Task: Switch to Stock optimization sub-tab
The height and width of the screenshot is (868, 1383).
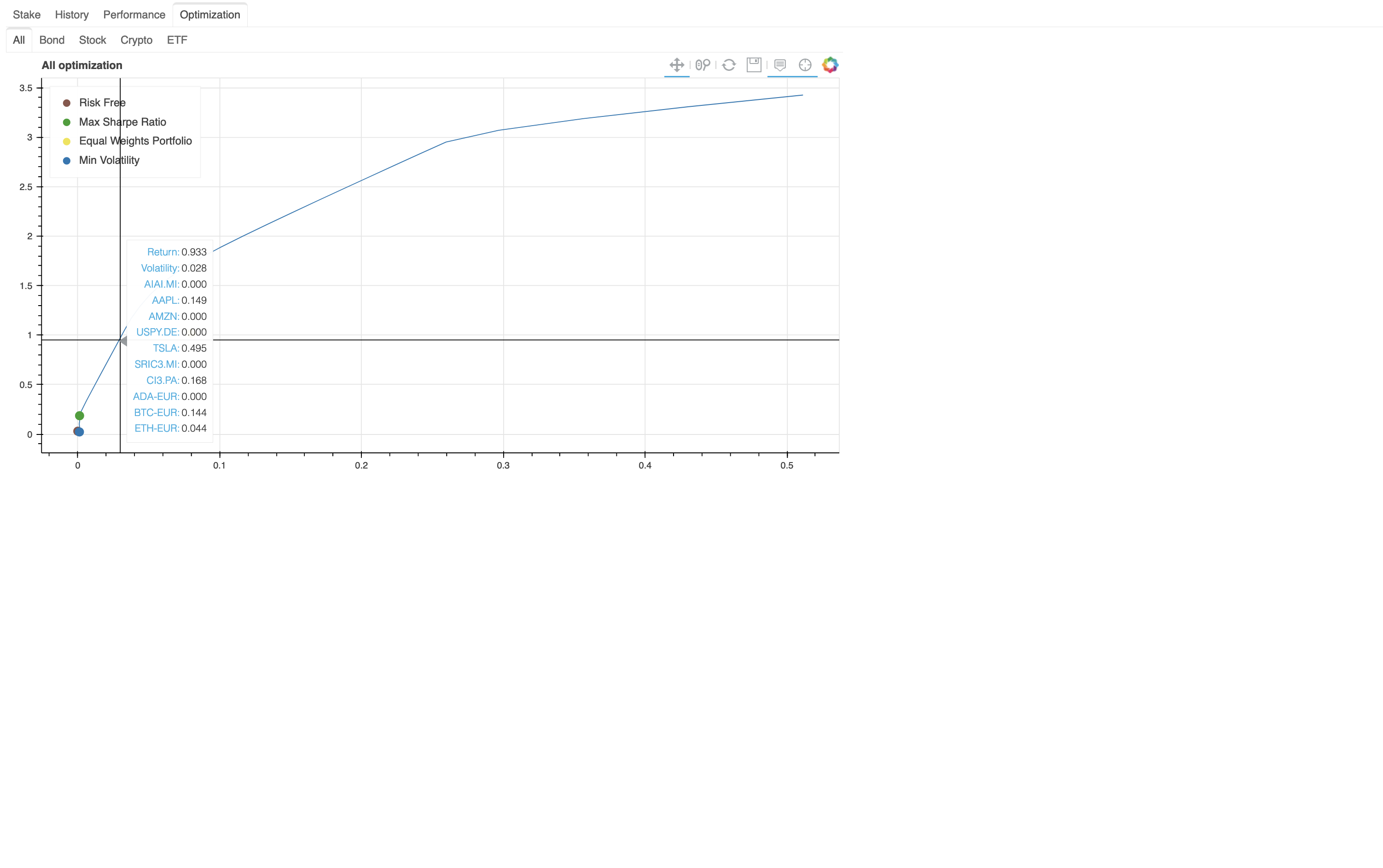Action: pos(93,40)
